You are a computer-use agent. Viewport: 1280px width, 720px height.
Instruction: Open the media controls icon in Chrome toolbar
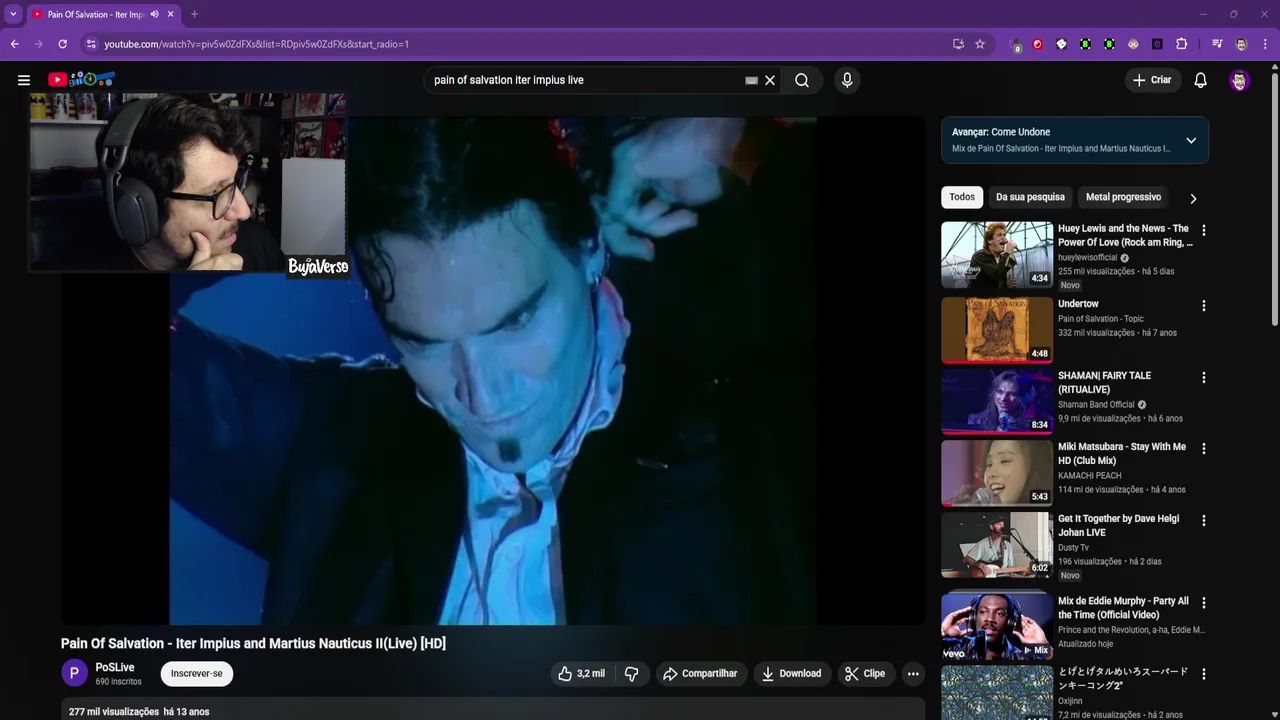[1217, 44]
